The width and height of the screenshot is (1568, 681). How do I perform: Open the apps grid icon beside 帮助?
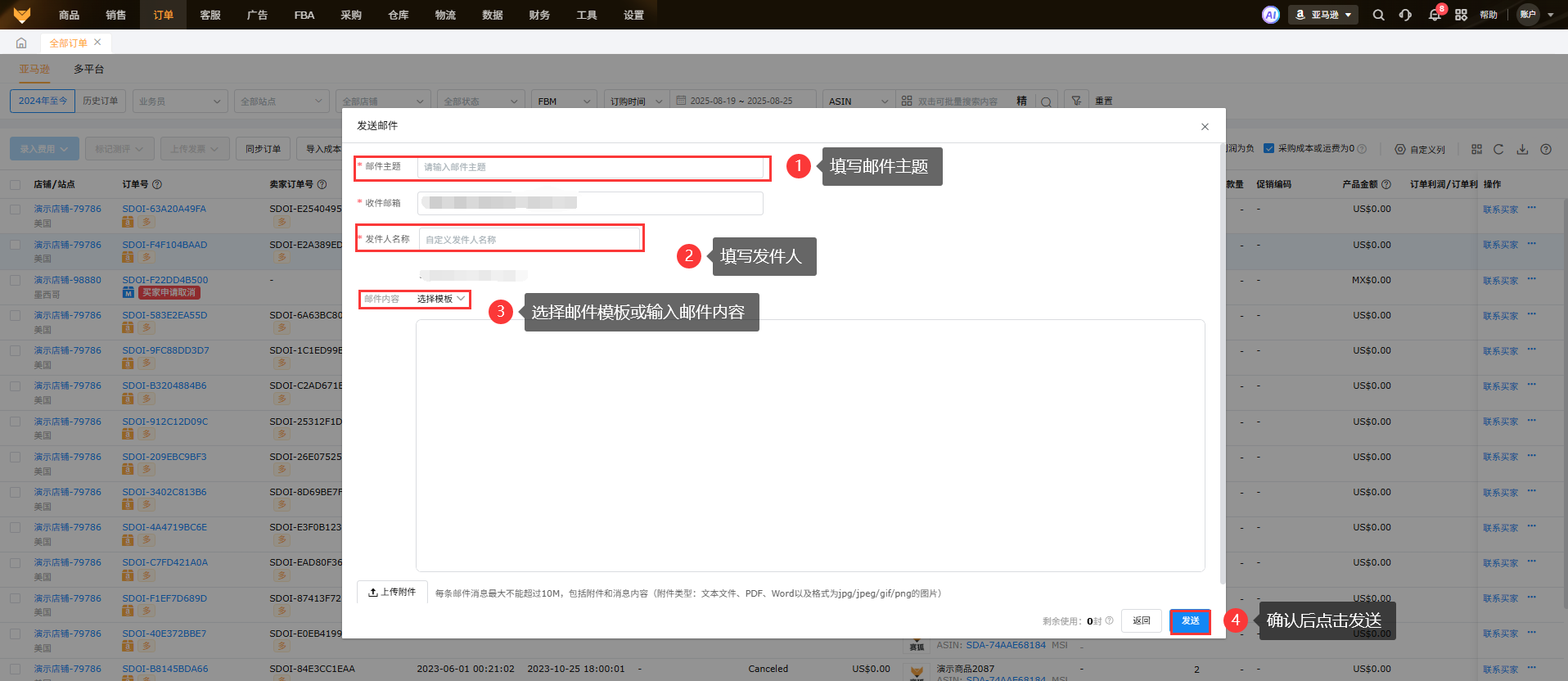click(1461, 15)
